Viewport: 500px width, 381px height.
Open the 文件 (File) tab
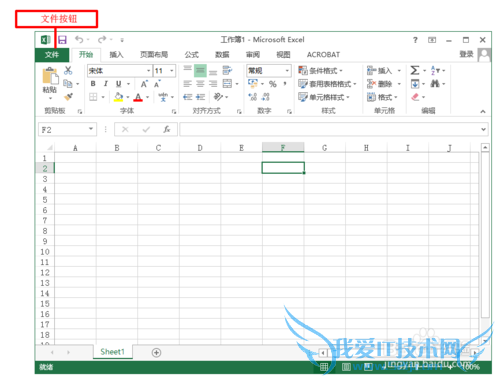52,55
